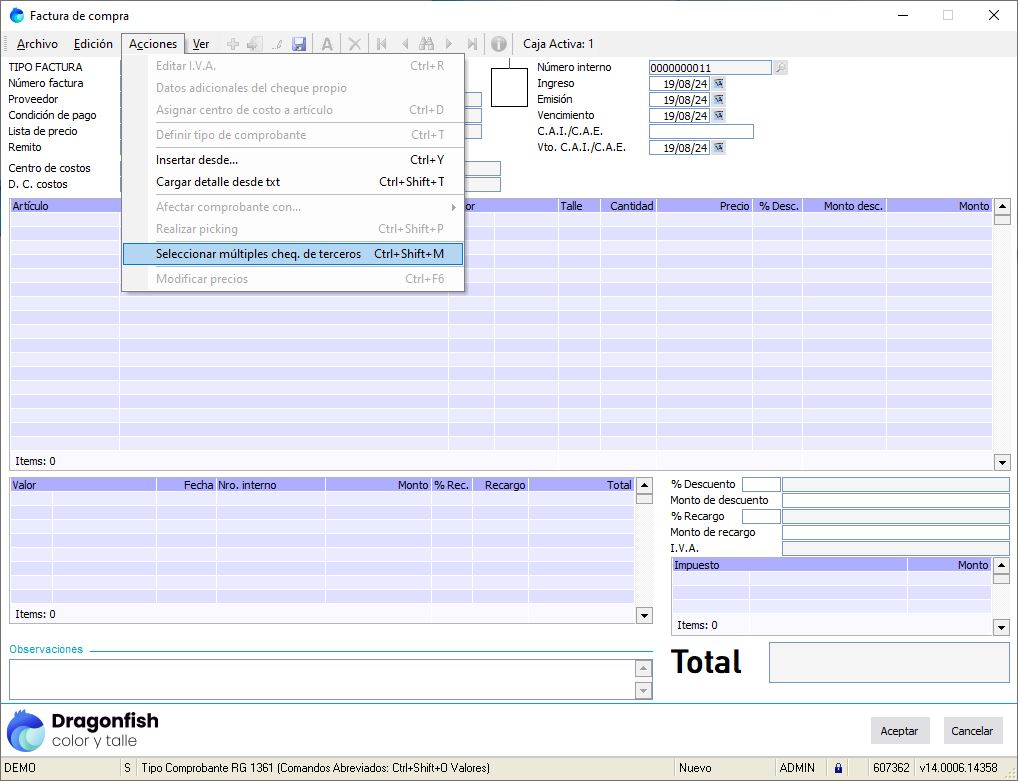This screenshot has width=1018, height=781.
Task: Click the magnifier icon beside Número interno
Action: 780,68
